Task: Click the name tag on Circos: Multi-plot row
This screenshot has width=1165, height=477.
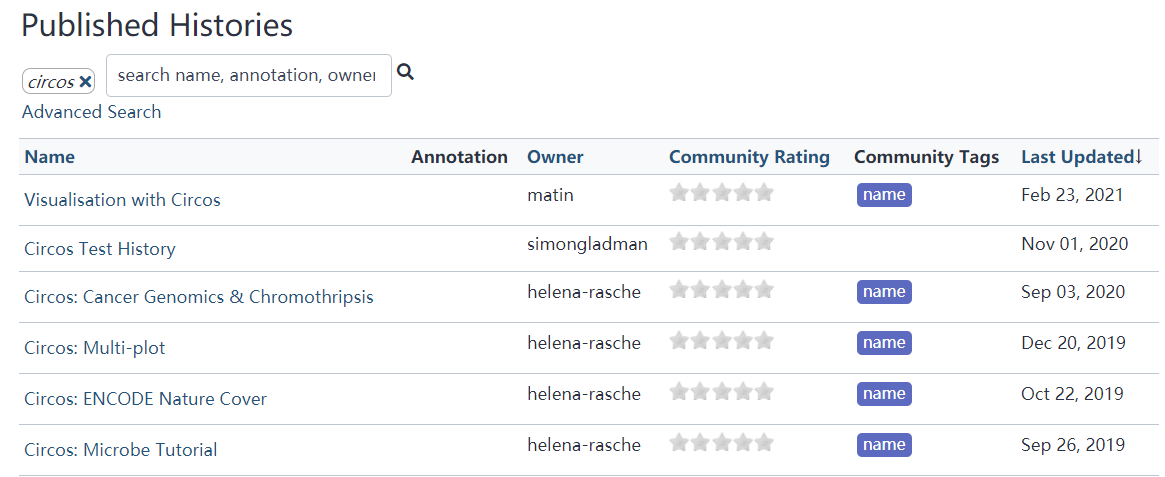Action: pos(884,343)
